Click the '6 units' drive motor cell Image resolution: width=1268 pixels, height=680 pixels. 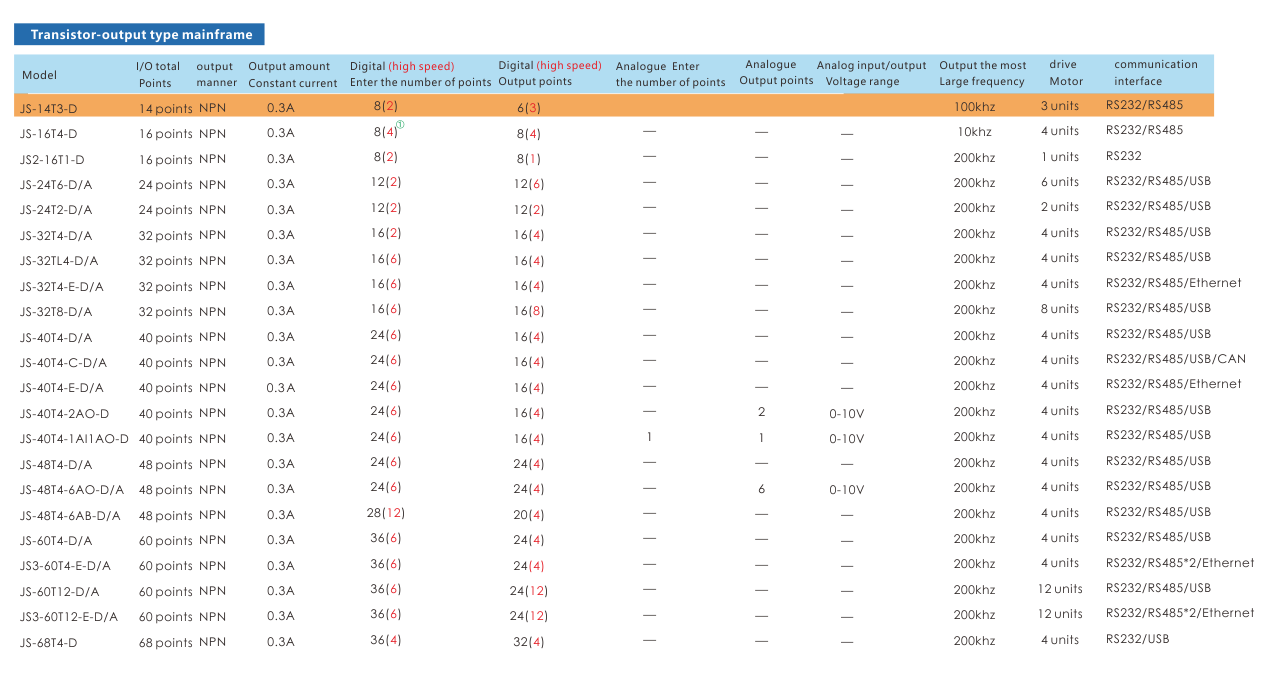(x=1060, y=182)
